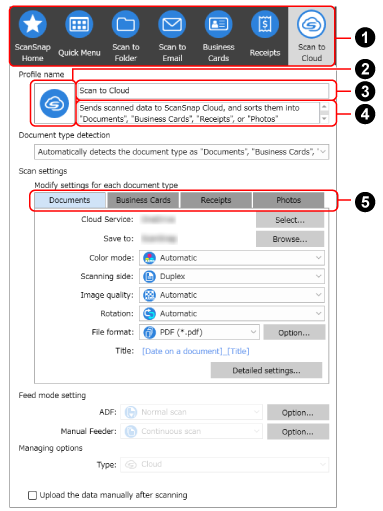Viewport: 383px width, 511px height.
Task: Click the Image quality Automatic icon
Action: click(149, 295)
